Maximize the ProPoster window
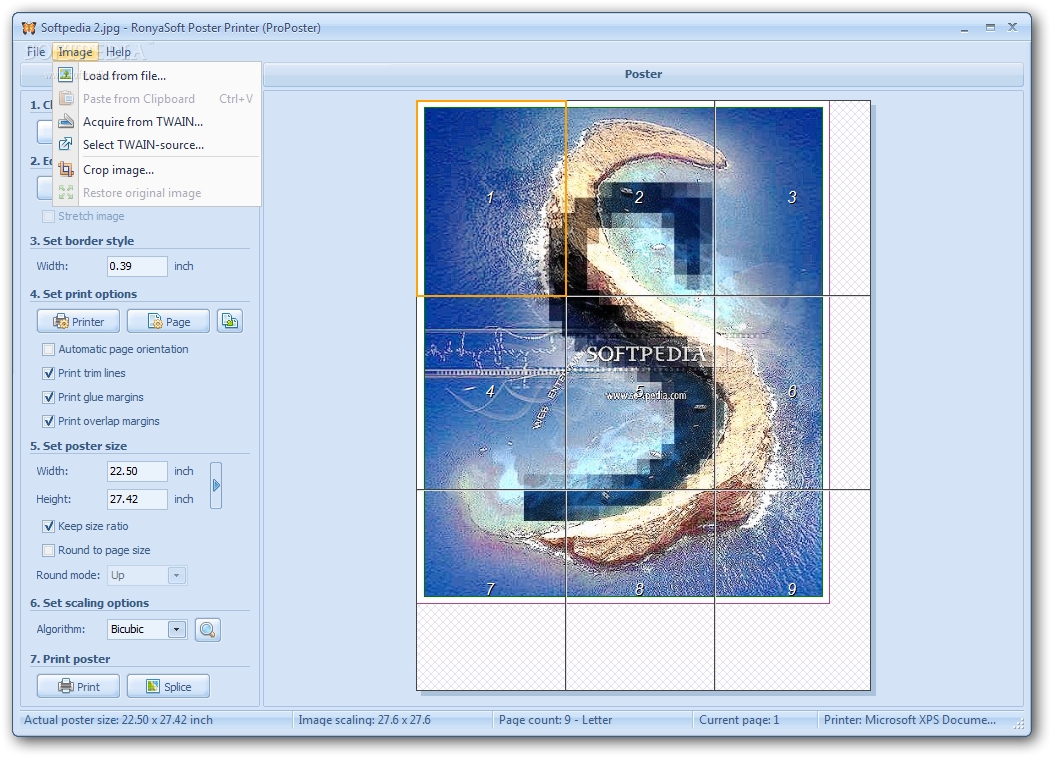Image resolution: width=1052 pixels, height=757 pixels. coord(990,28)
